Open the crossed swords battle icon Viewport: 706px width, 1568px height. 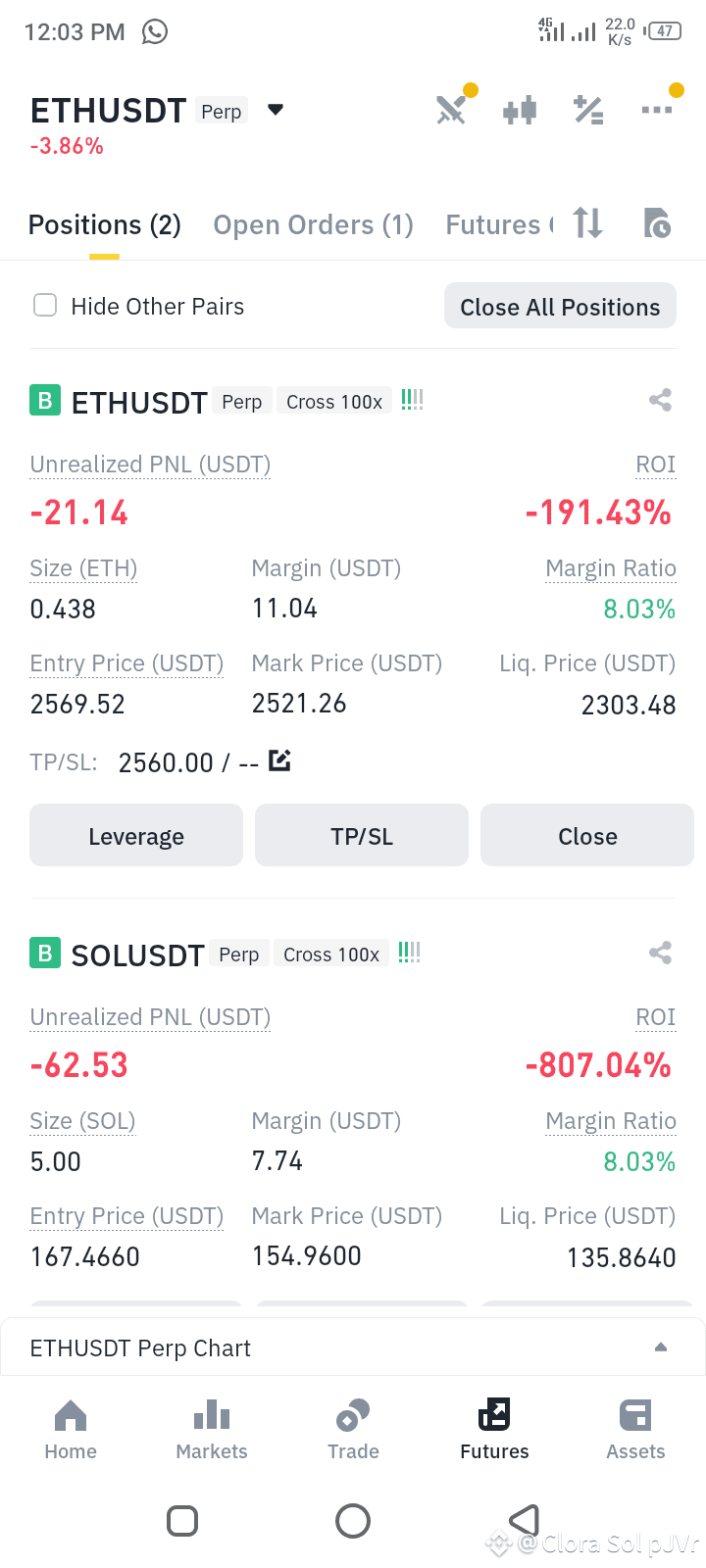point(451,110)
